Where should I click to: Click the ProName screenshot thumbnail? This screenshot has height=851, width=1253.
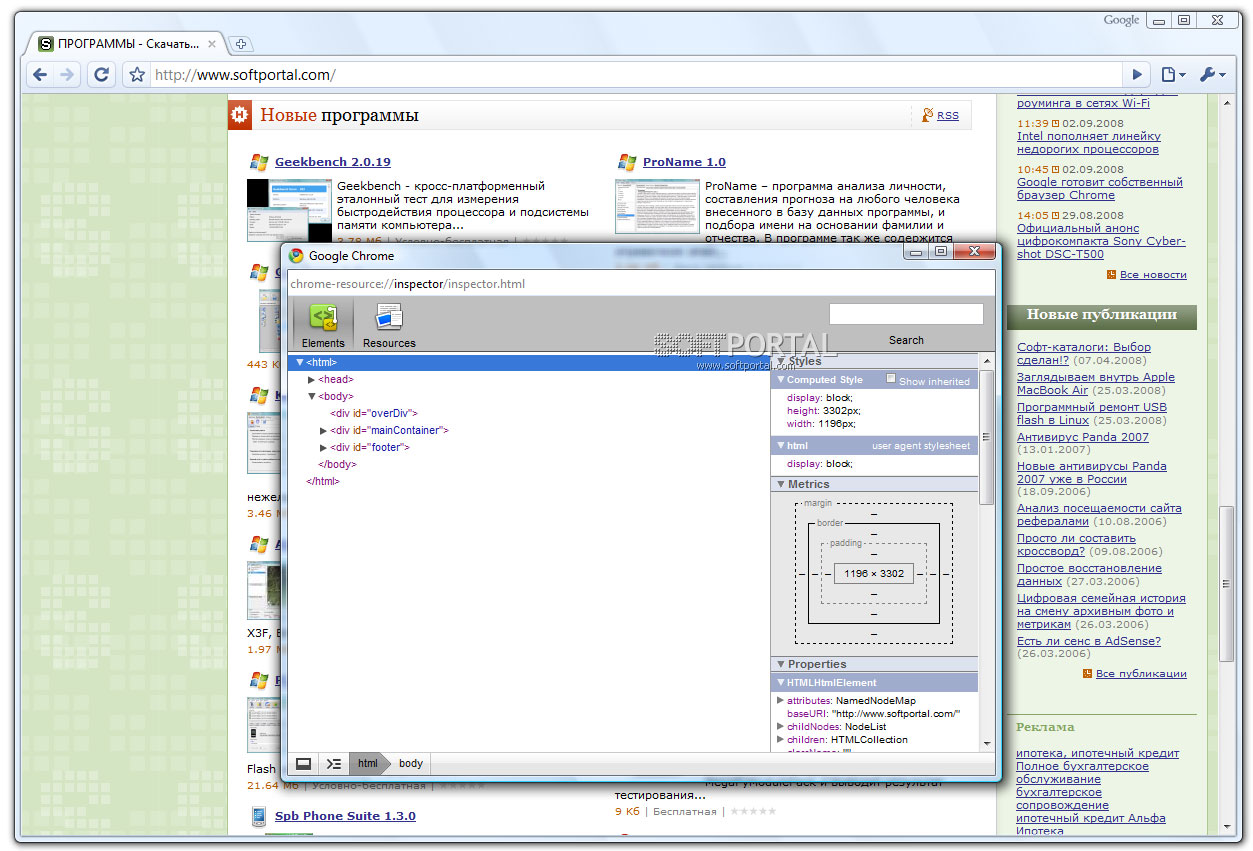pyautogui.click(x=657, y=209)
